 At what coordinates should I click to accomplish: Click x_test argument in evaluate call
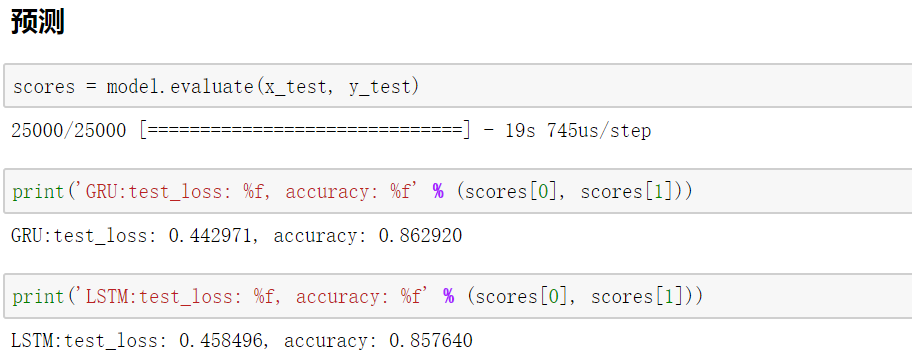pyautogui.click(x=295, y=87)
